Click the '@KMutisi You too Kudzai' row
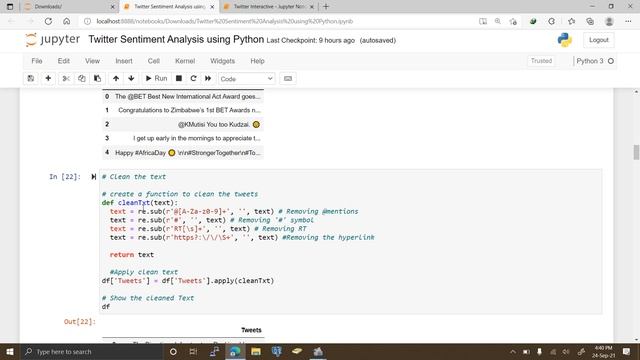This screenshot has height=360, width=640. tap(183, 124)
